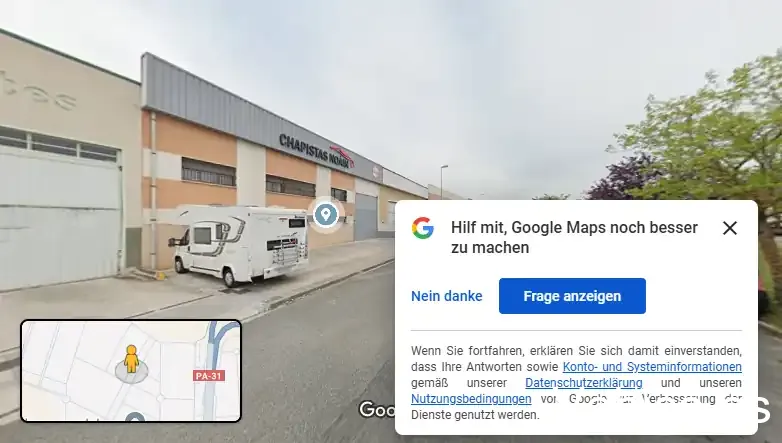Click the yellow Pegman on the minimap

[x=131, y=359]
